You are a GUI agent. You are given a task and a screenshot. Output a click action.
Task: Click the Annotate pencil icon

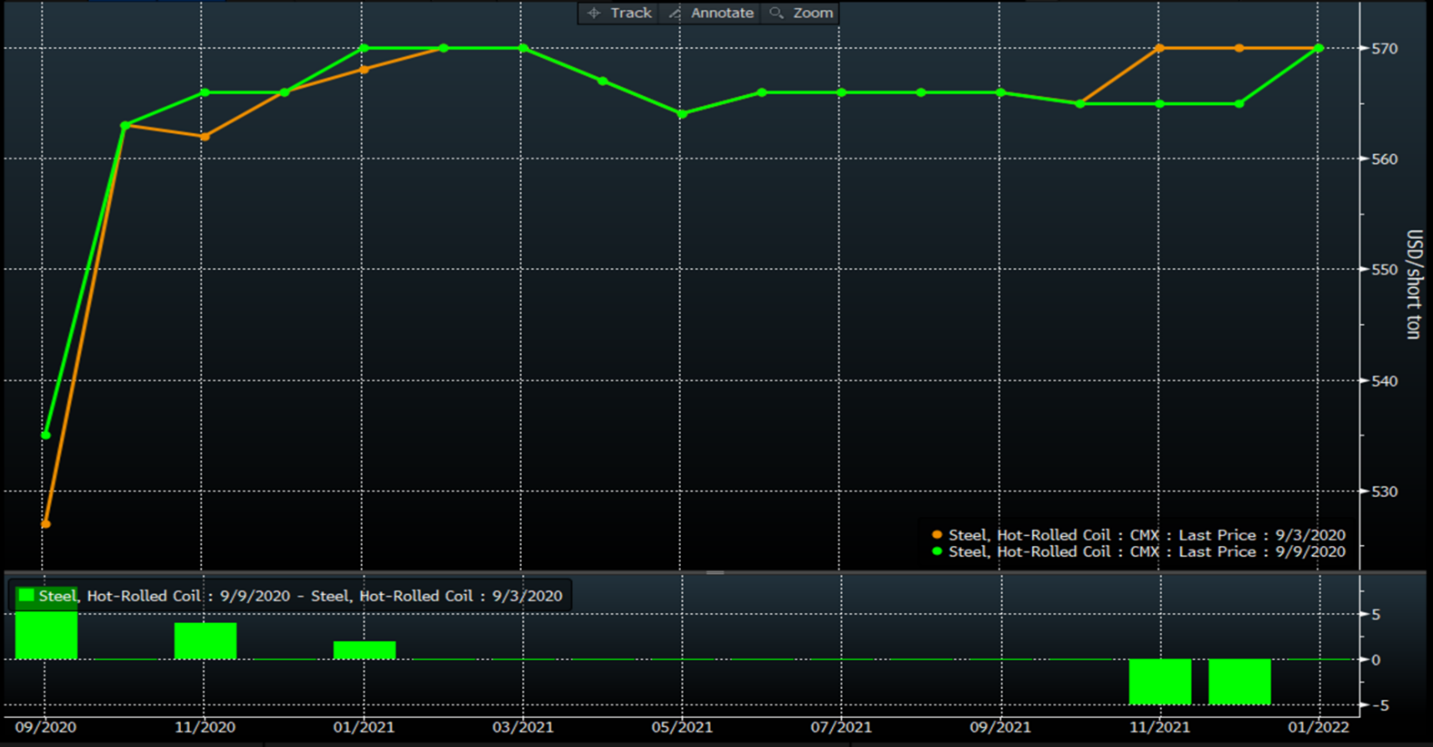click(x=675, y=13)
